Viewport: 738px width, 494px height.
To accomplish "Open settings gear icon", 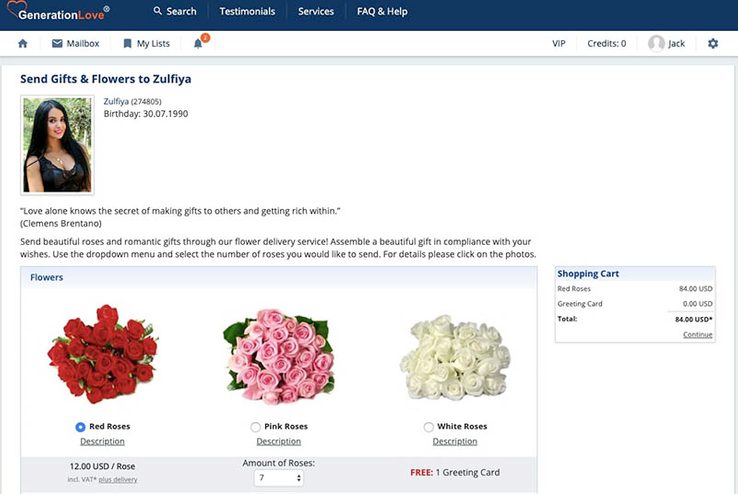I will coord(713,44).
